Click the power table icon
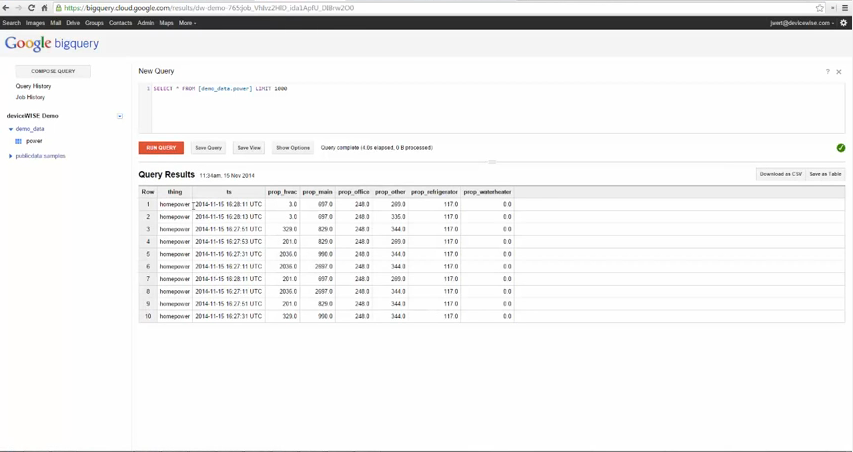Image resolution: width=853 pixels, height=452 pixels. 18,142
